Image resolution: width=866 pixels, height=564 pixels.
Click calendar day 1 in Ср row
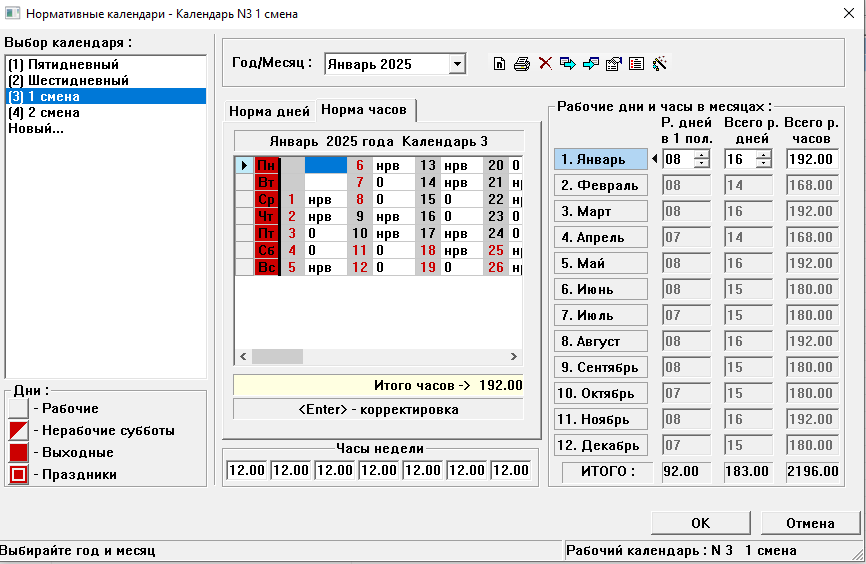tap(292, 199)
